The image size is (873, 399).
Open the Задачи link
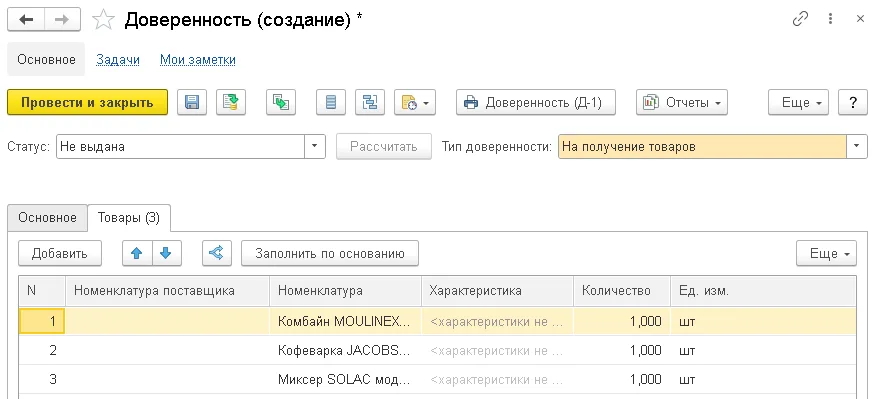[x=117, y=60]
